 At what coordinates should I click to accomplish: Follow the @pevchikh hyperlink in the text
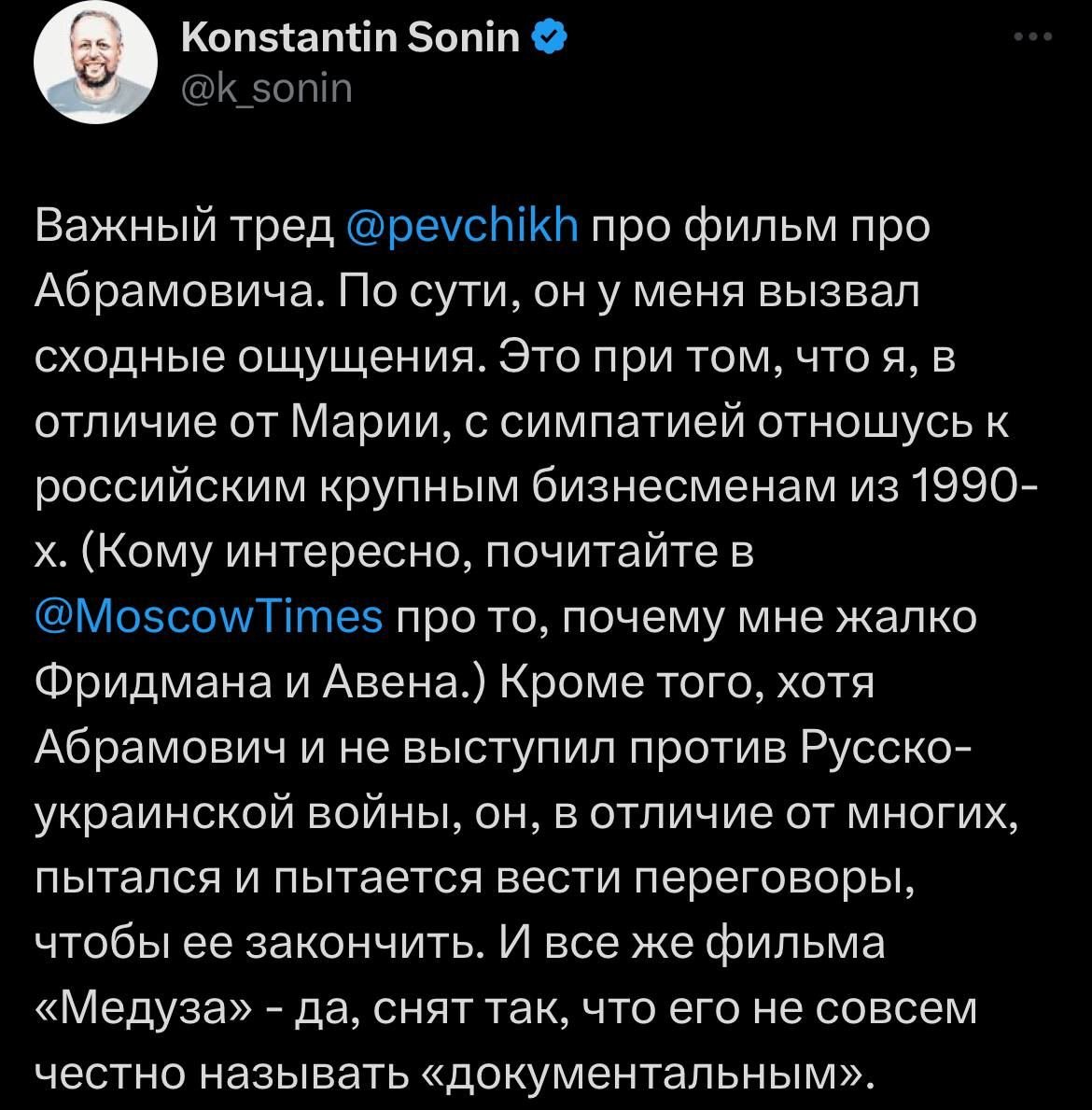point(462,225)
